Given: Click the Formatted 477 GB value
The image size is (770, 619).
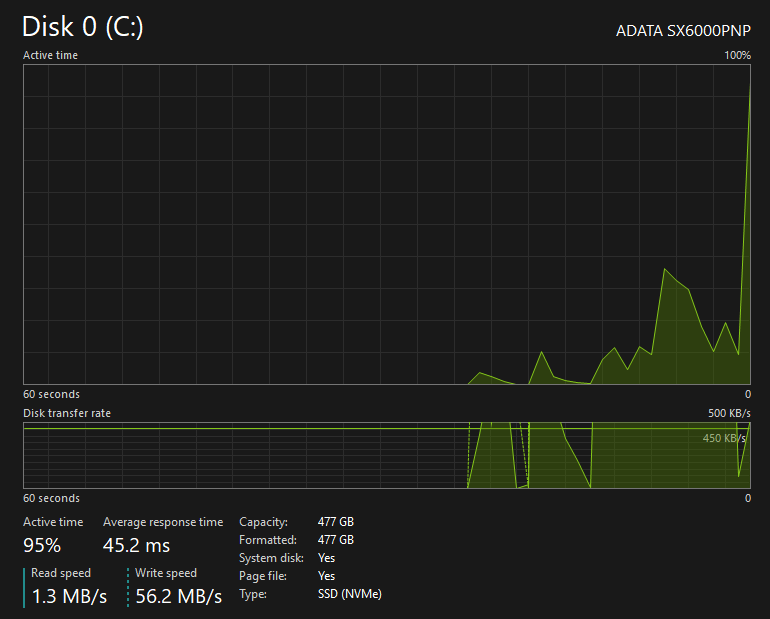Looking at the screenshot, I should [336, 540].
